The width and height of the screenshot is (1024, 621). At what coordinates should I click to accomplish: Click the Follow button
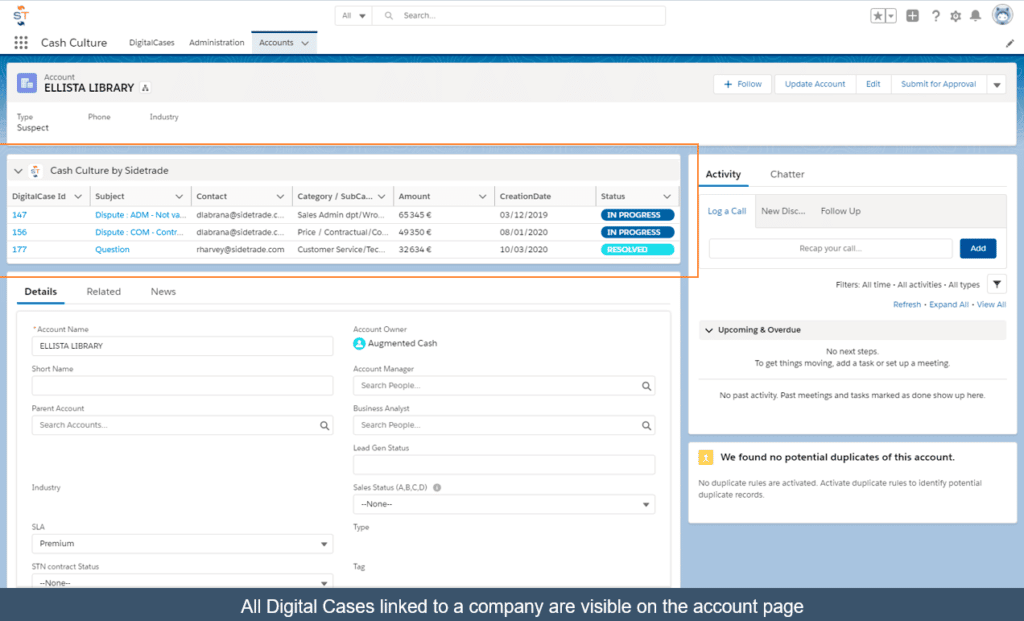click(743, 84)
